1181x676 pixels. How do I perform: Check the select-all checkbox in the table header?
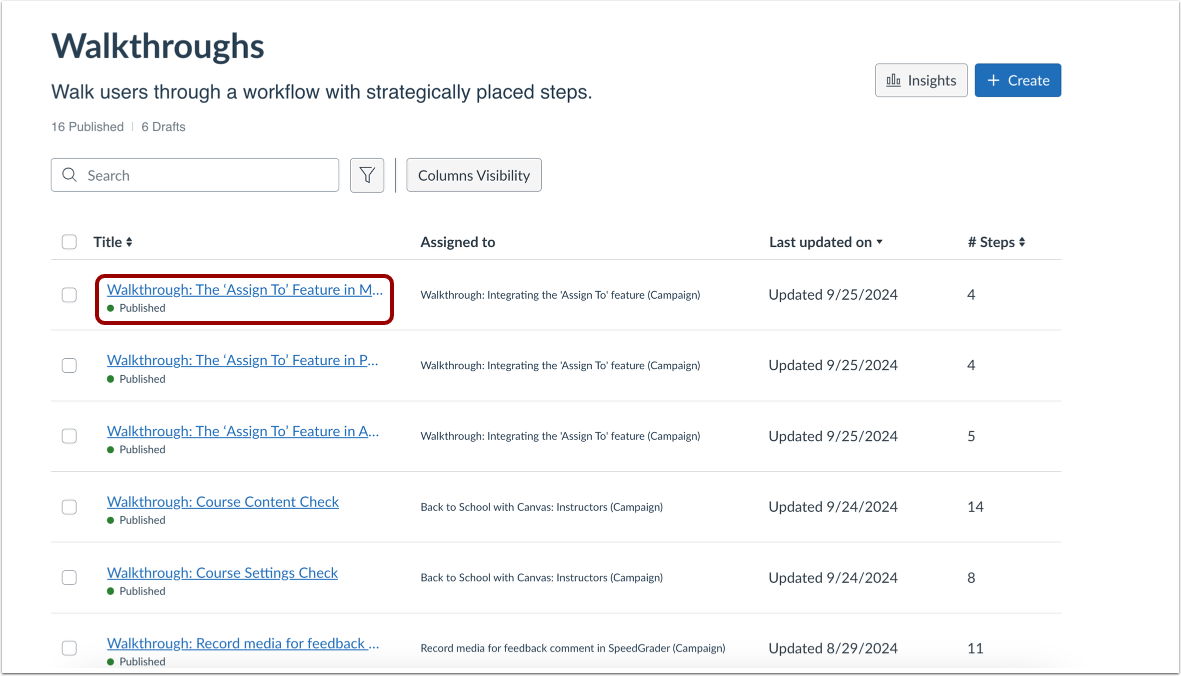[69, 242]
